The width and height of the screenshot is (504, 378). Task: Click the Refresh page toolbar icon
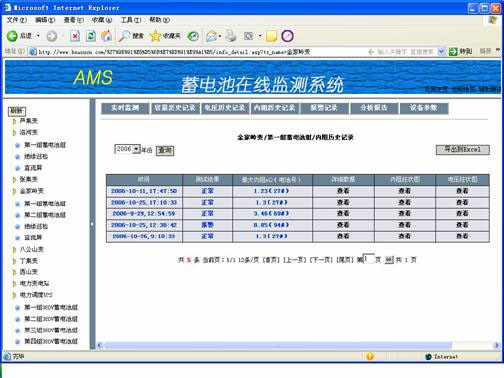pyautogui.click(x=91, y=36)
